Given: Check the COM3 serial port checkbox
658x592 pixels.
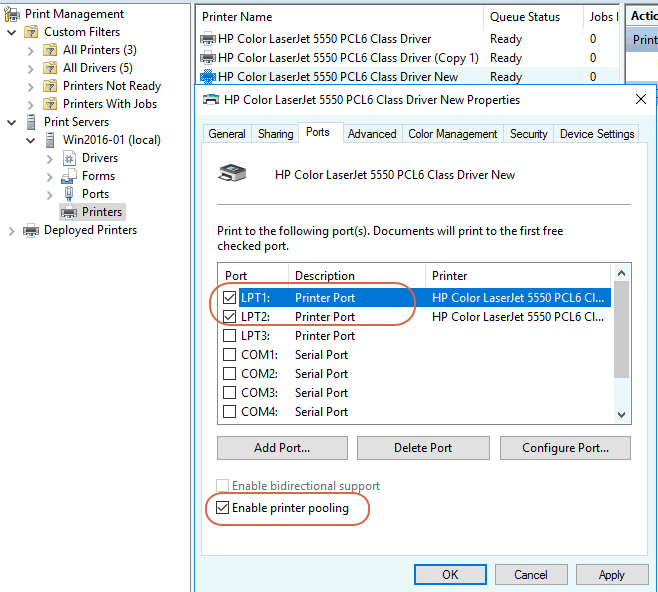Looking at the screenshot, I should [230, 393].
